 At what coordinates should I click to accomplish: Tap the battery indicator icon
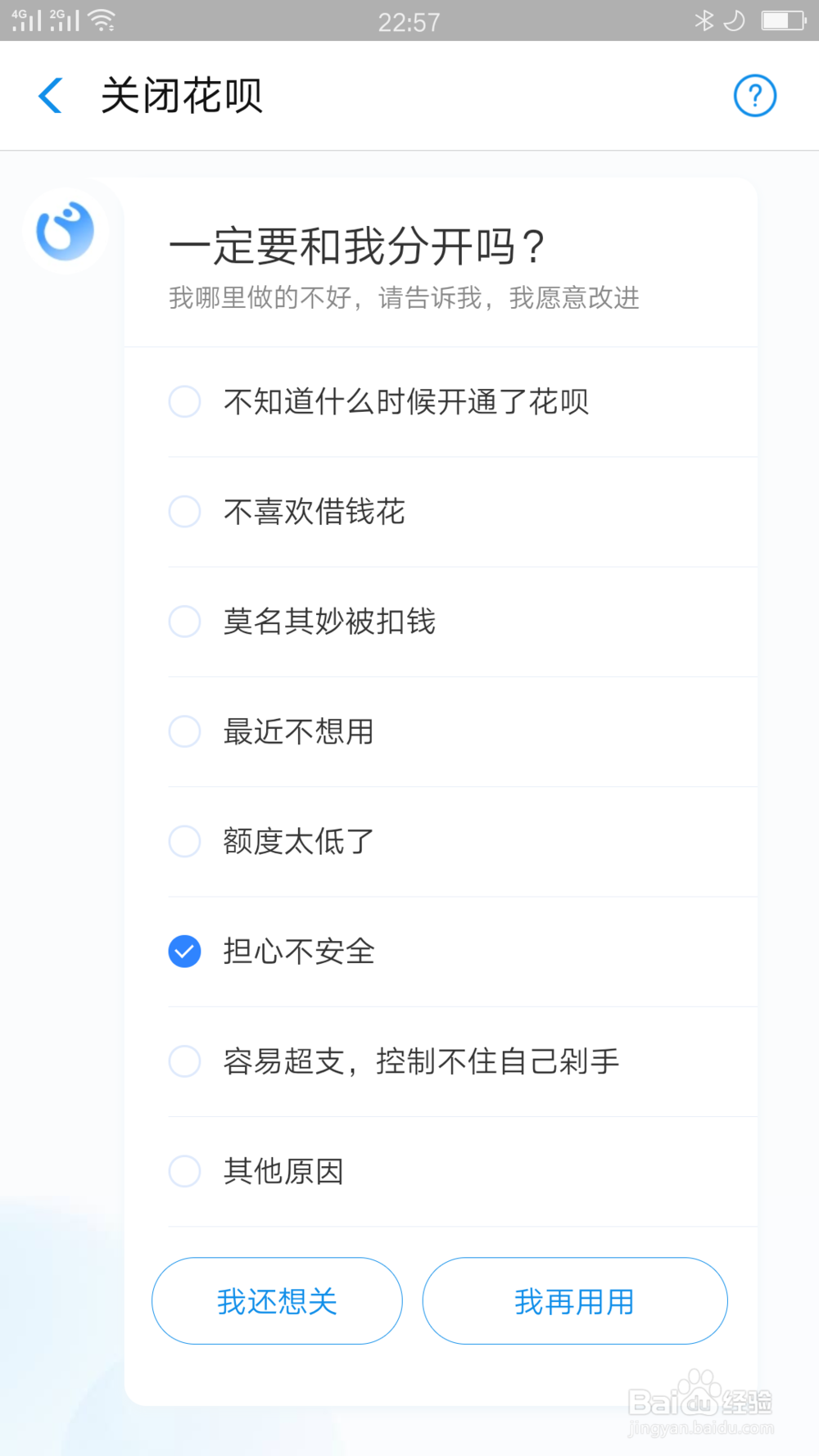point(784,20)
